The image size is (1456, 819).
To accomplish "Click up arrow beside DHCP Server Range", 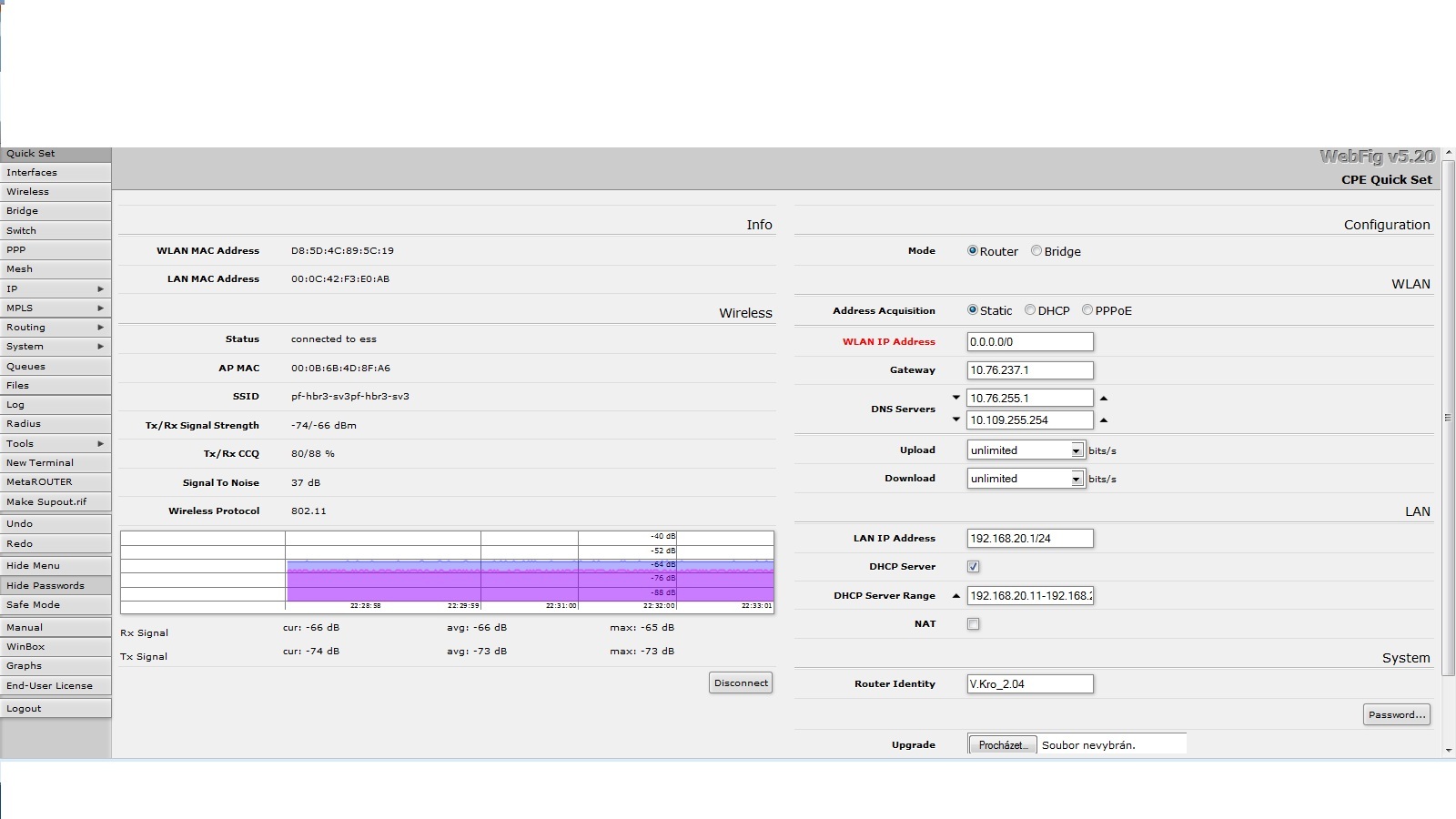I will [955, 596].
